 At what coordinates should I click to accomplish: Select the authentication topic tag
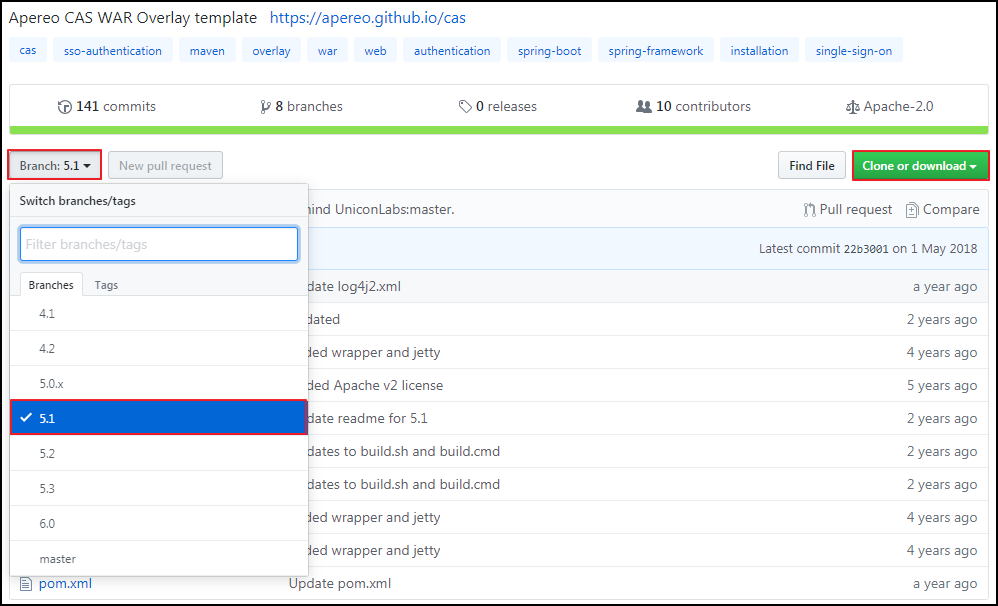pos(452,50)
